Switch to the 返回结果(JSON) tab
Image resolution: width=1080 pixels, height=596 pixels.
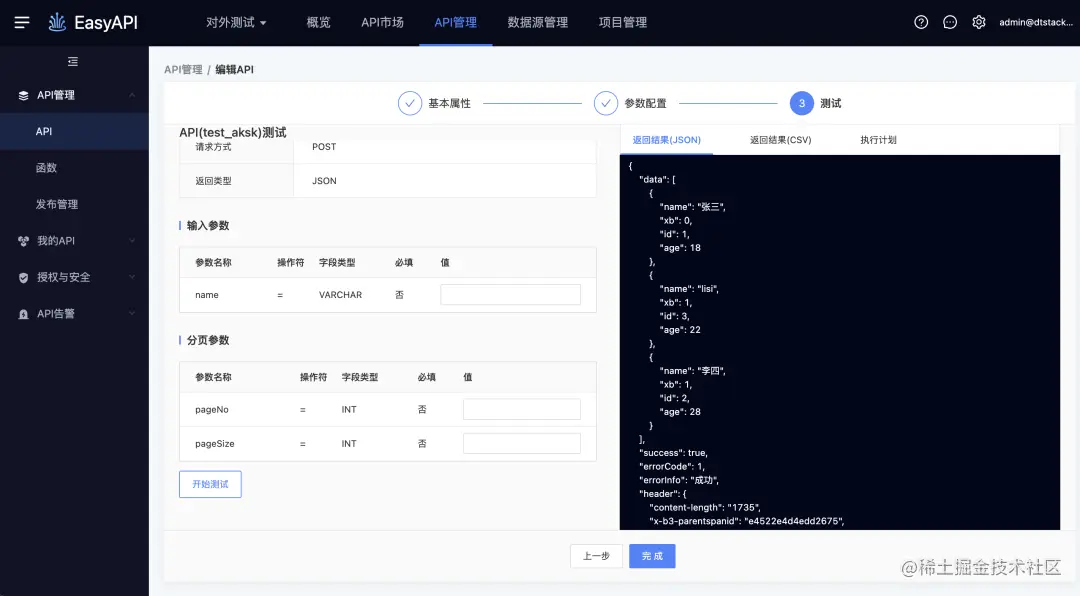click(667, 140)
